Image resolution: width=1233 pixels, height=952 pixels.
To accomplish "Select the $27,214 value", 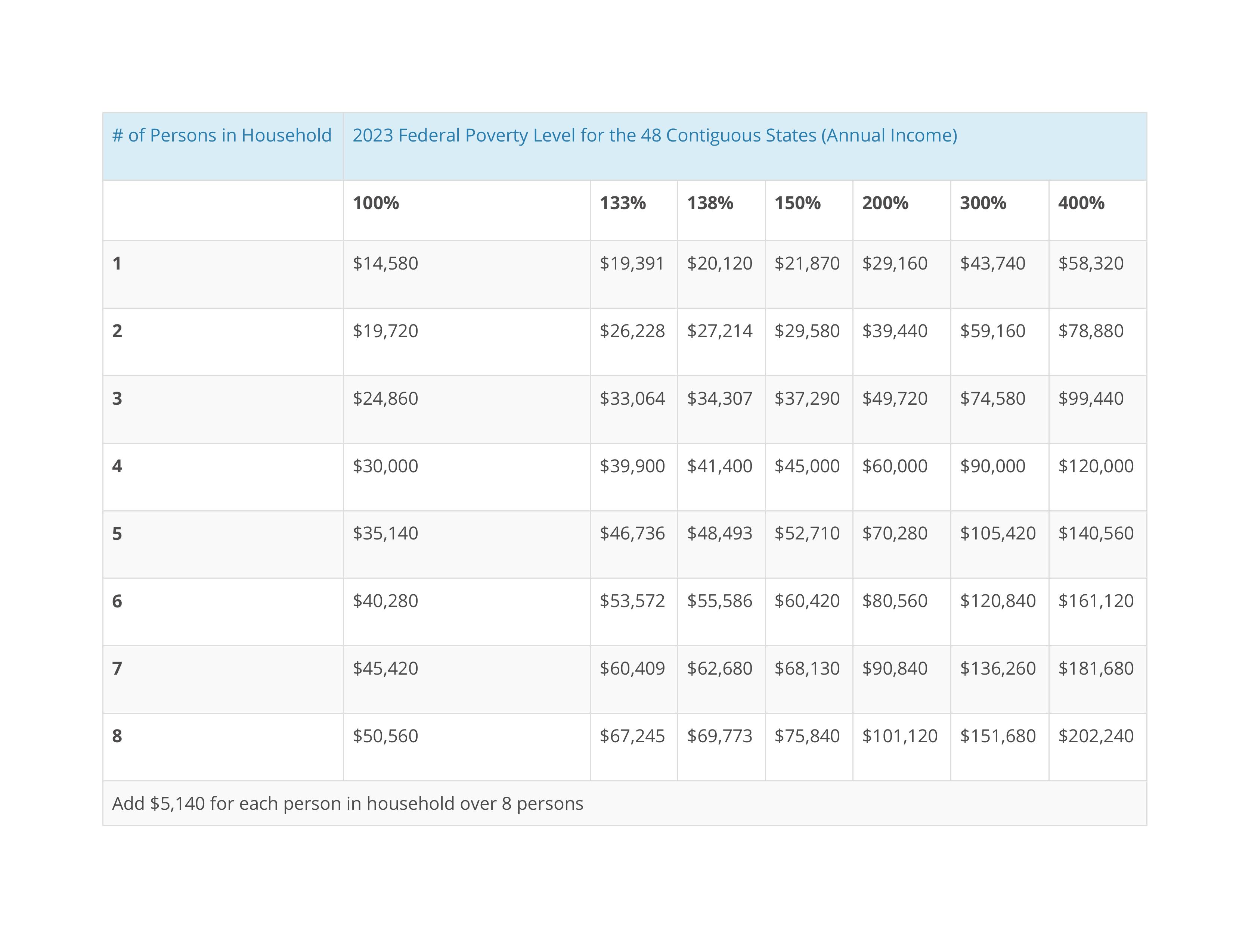I will coord(719,331).
